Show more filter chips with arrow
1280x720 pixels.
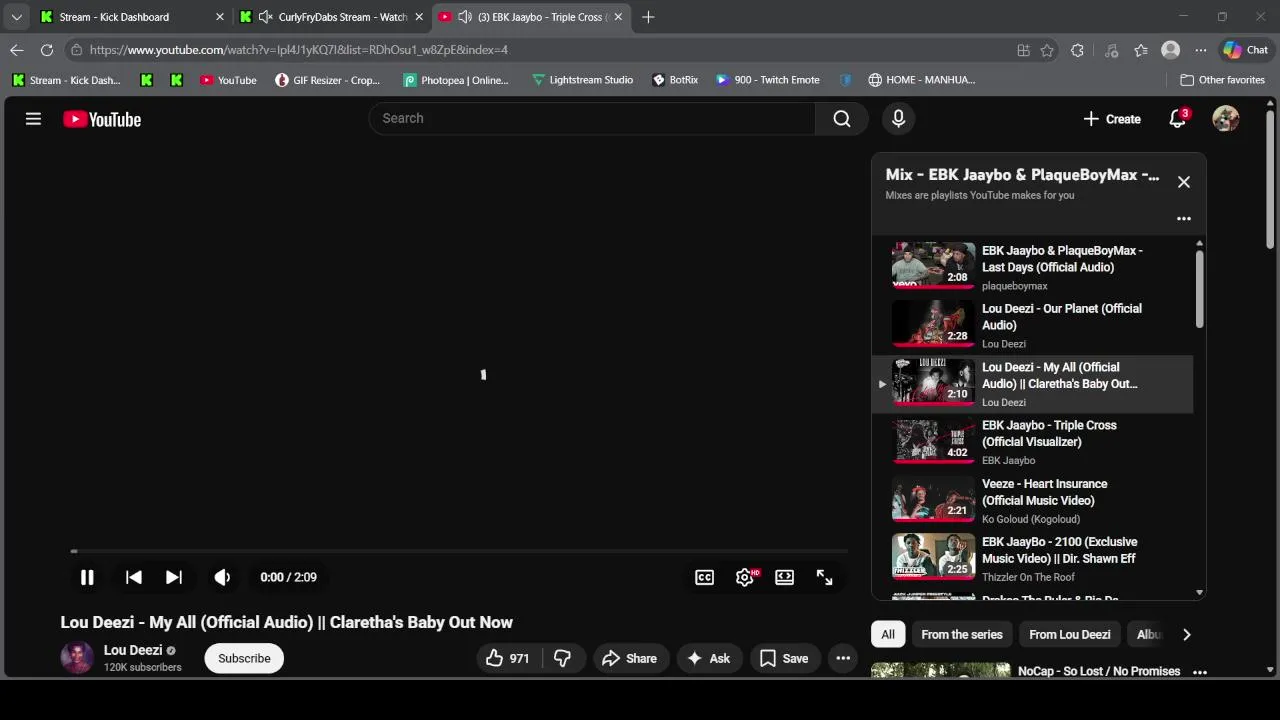(x=1187, y=634)
